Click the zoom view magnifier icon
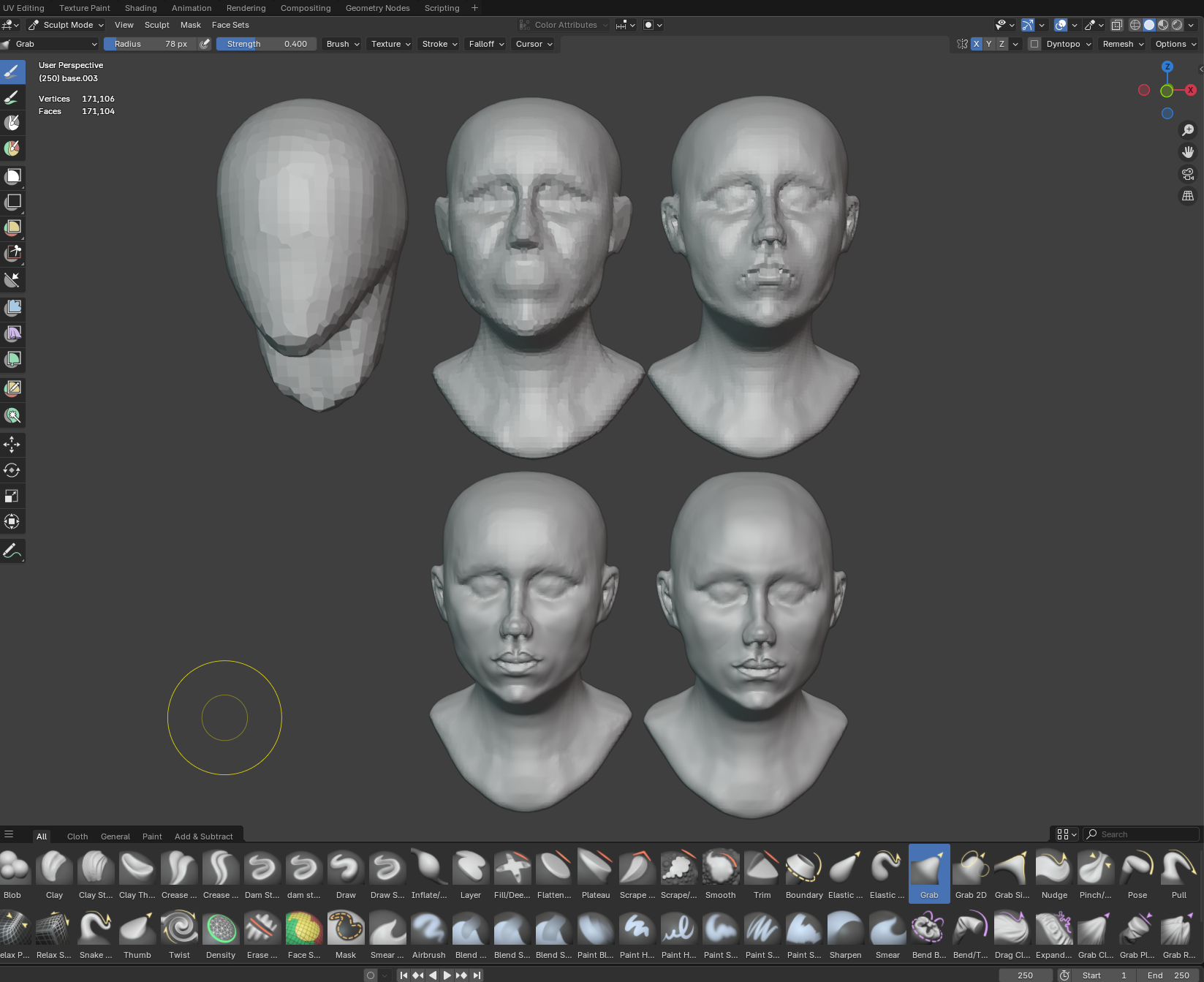 coord(1188,129)
